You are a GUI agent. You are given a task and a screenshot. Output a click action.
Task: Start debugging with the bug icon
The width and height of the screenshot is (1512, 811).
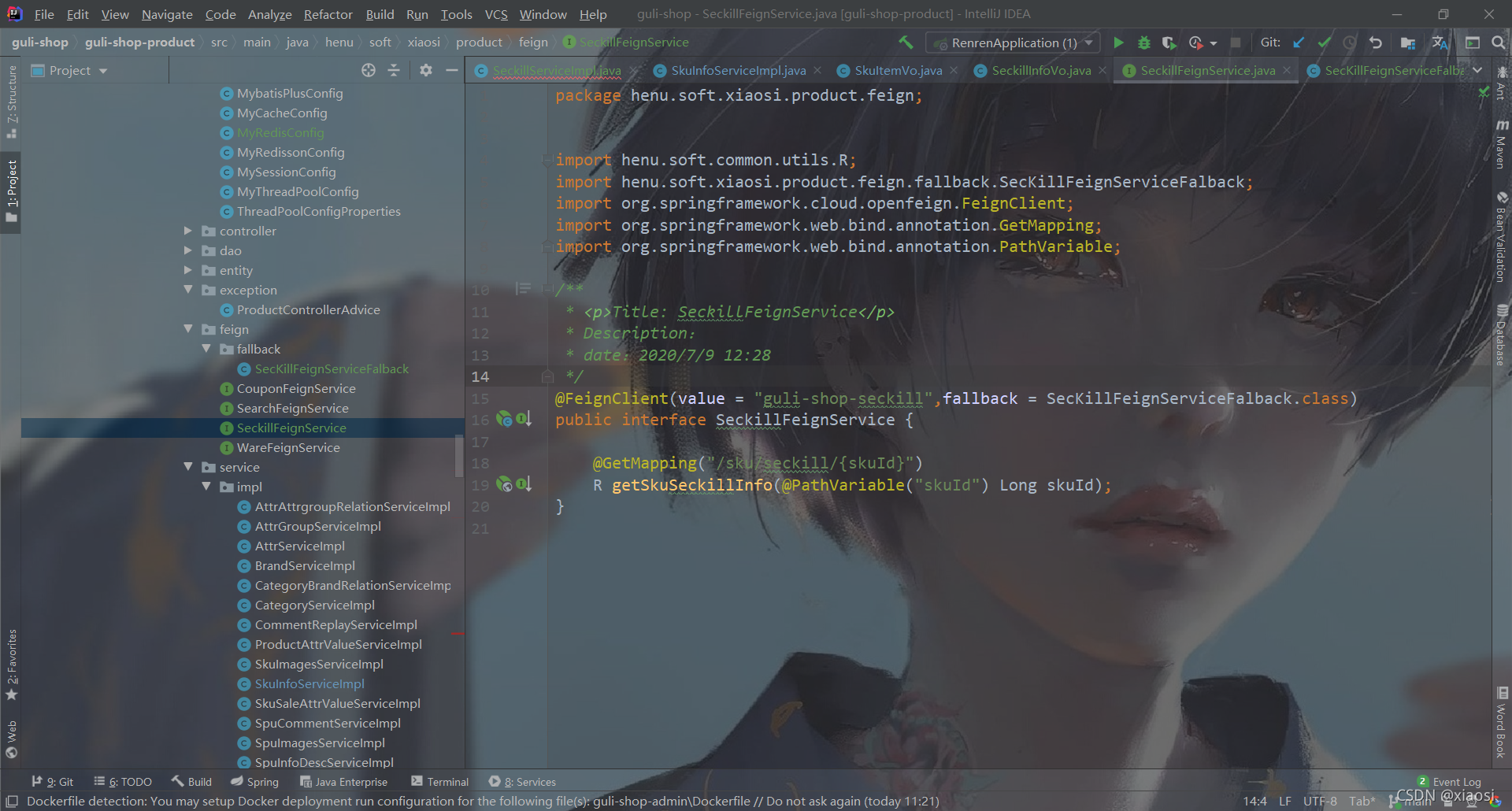point(1144,43)
